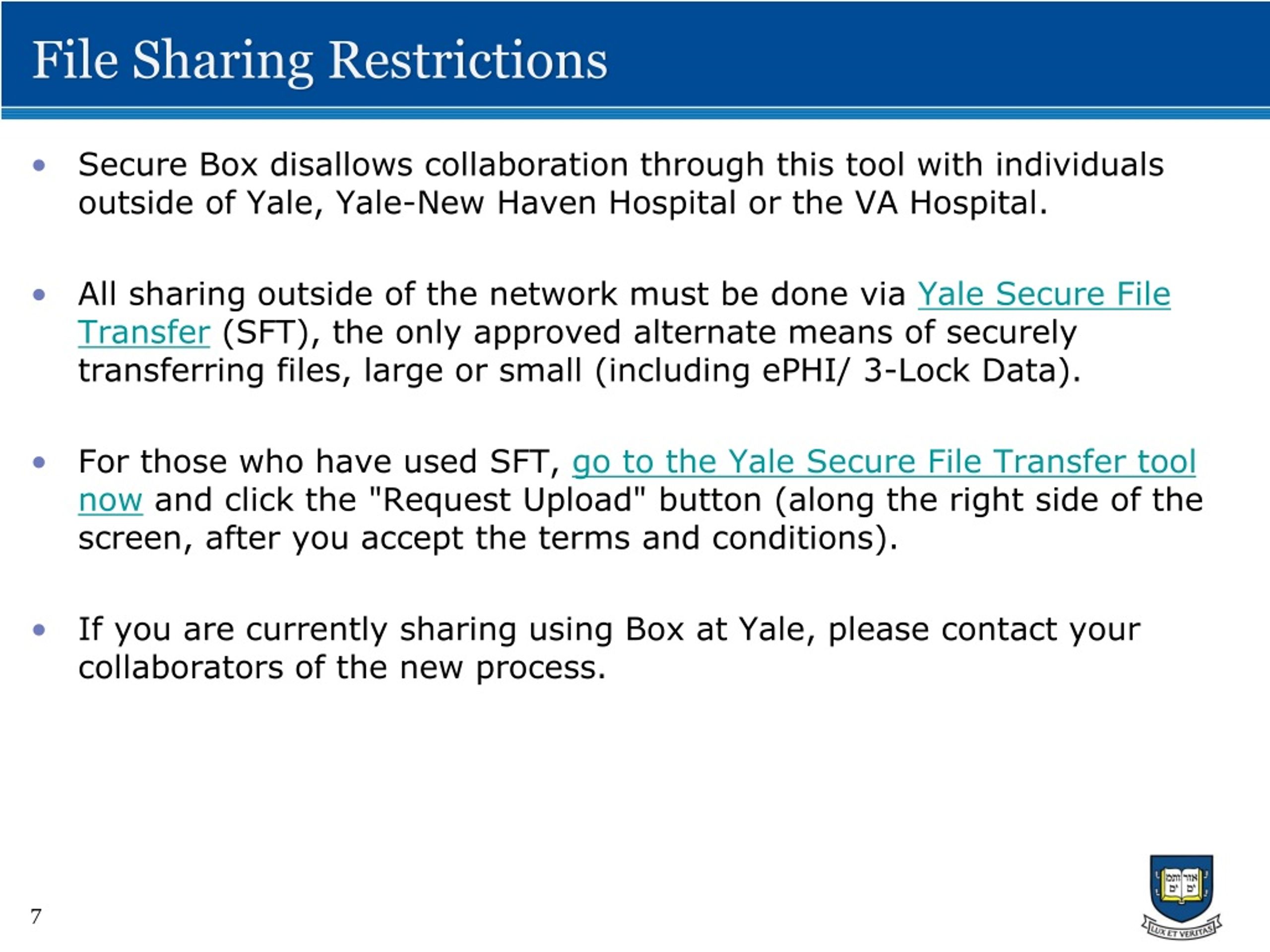Click the underlined word 'now'
The height and width of the screenshot is (952, 1270).
click(x=110, y=500)
